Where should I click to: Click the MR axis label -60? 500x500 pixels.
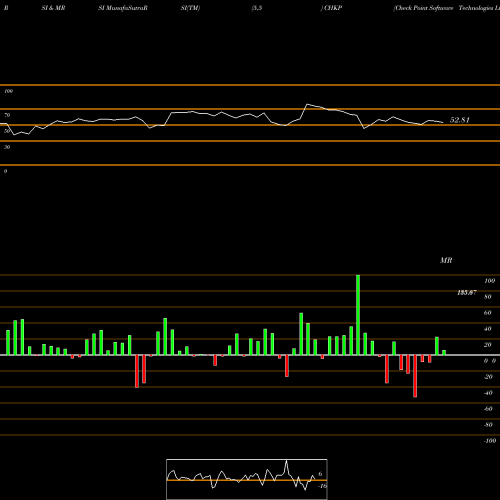(x=488, y=409)
